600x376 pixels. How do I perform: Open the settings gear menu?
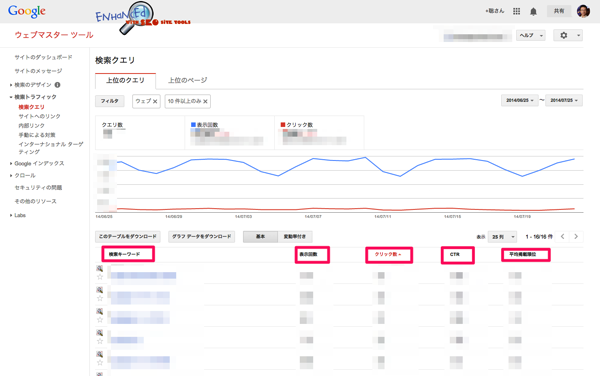click(x=568, y=35)
